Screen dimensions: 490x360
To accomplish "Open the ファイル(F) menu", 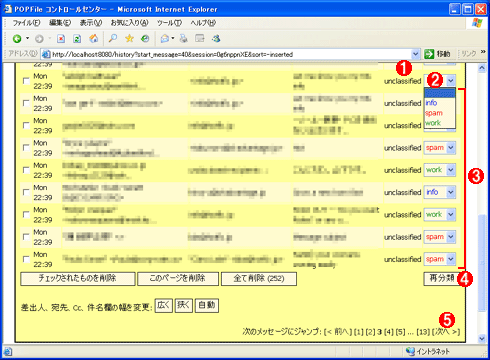I will 26,23.
